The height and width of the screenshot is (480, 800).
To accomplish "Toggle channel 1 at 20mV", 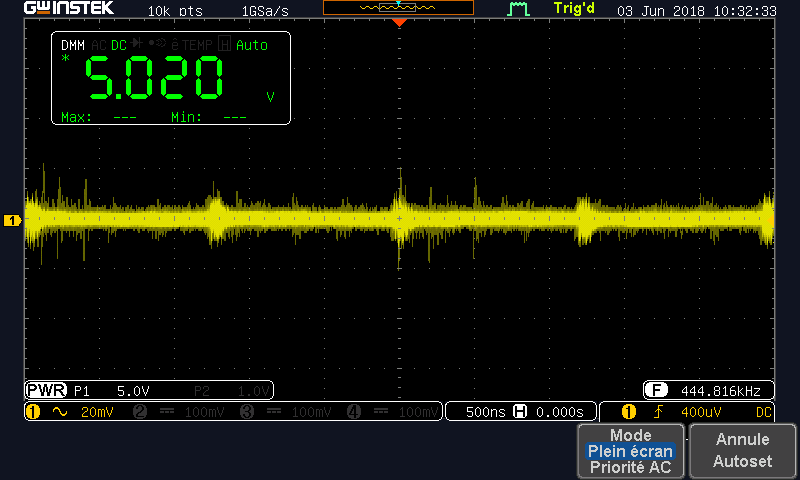I will coord(70,412).
